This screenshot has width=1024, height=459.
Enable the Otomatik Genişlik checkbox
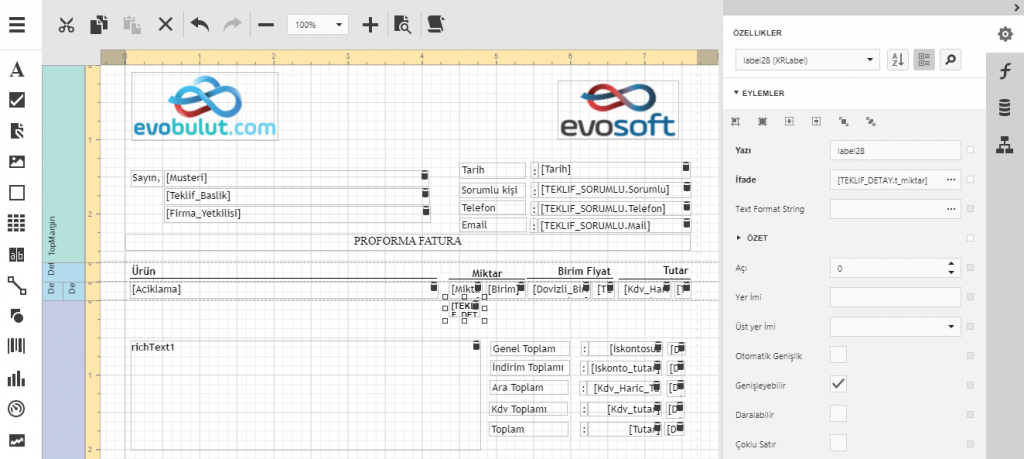(838, 354)
